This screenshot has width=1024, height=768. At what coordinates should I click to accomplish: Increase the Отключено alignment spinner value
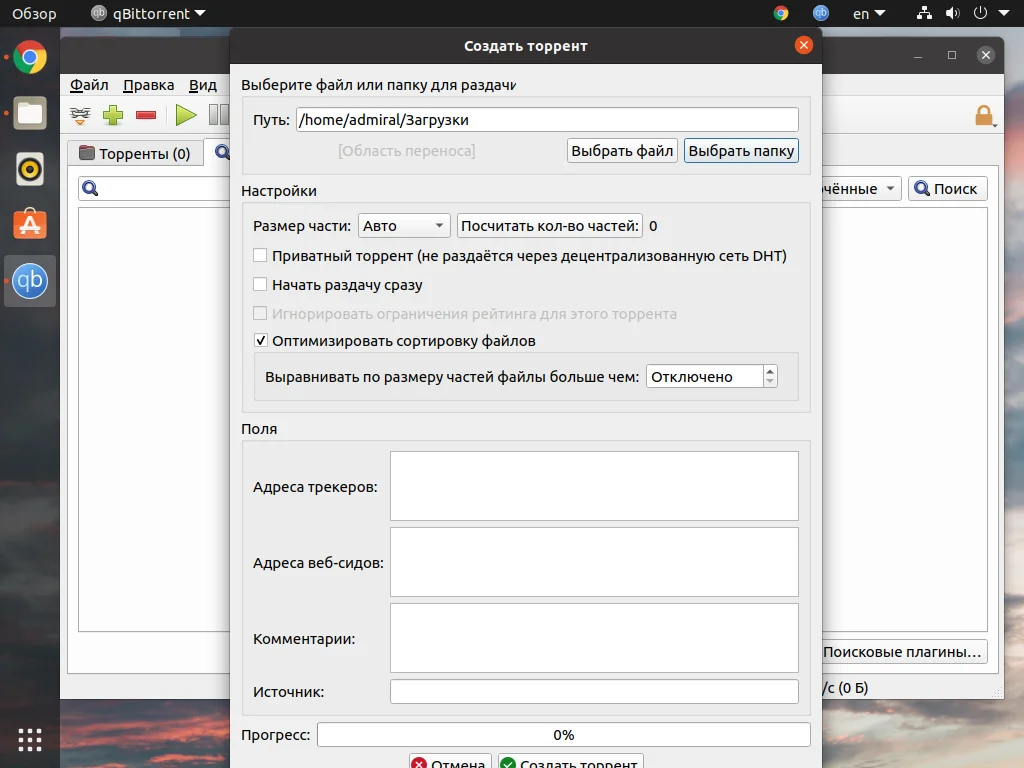click(x=770, y=371)
